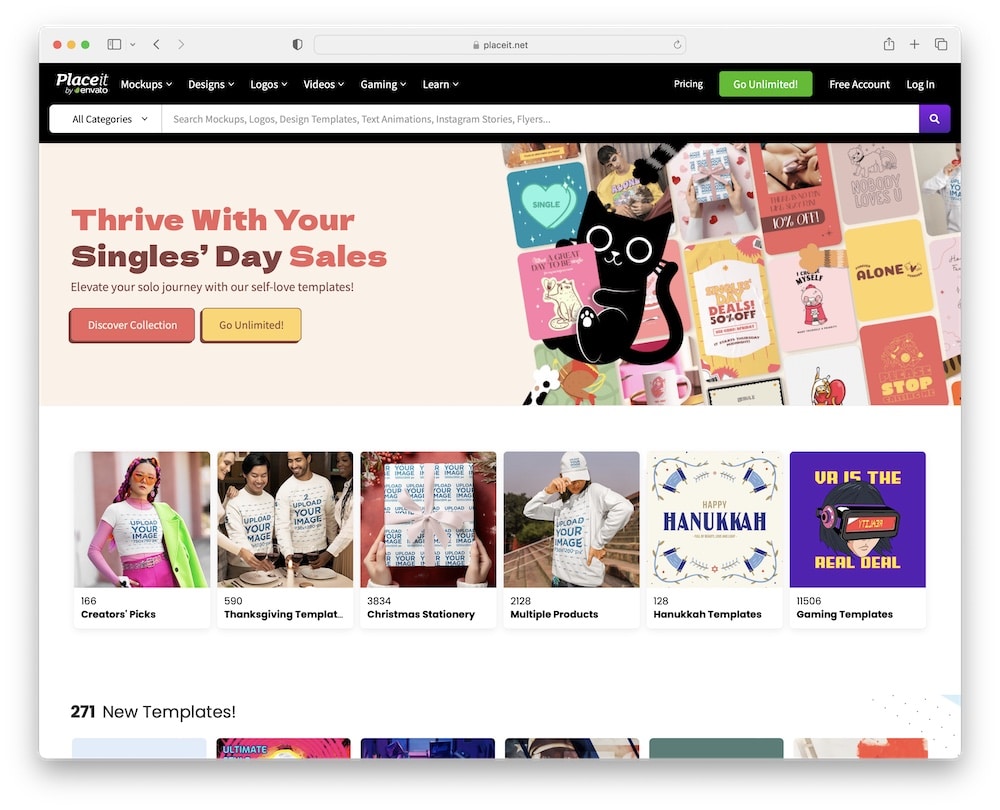
Task: Expand the Gaming navigation dropdown
Action: pos(383,84)
